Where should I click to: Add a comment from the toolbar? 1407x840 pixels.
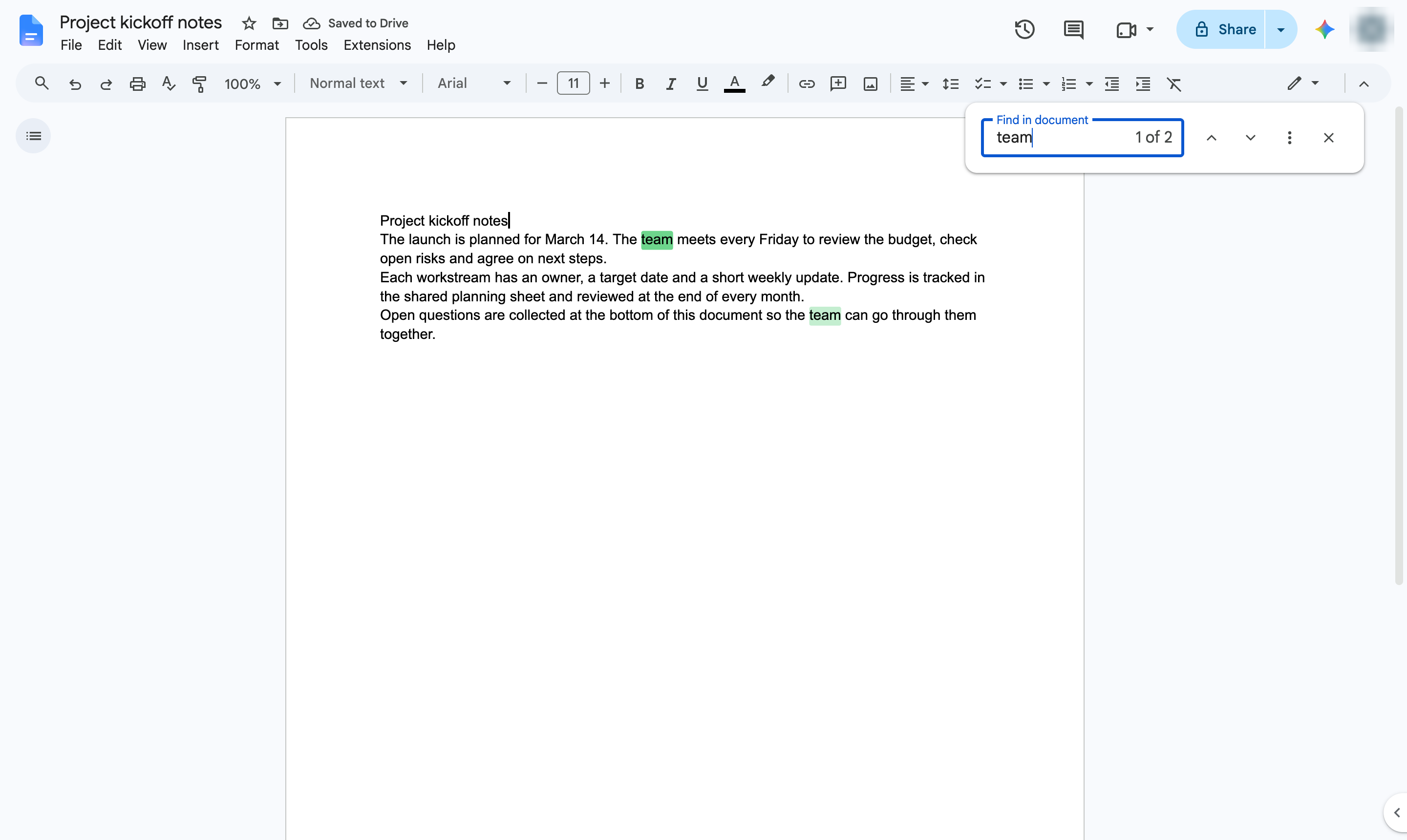click(x=838, y=84)
